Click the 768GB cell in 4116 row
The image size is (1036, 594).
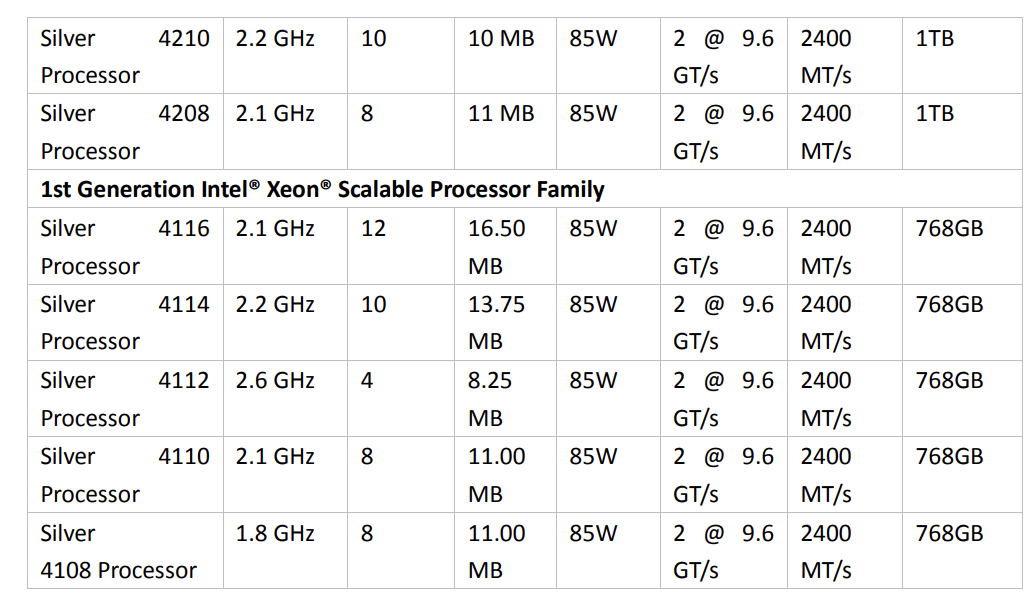click(x=949, y=229)
